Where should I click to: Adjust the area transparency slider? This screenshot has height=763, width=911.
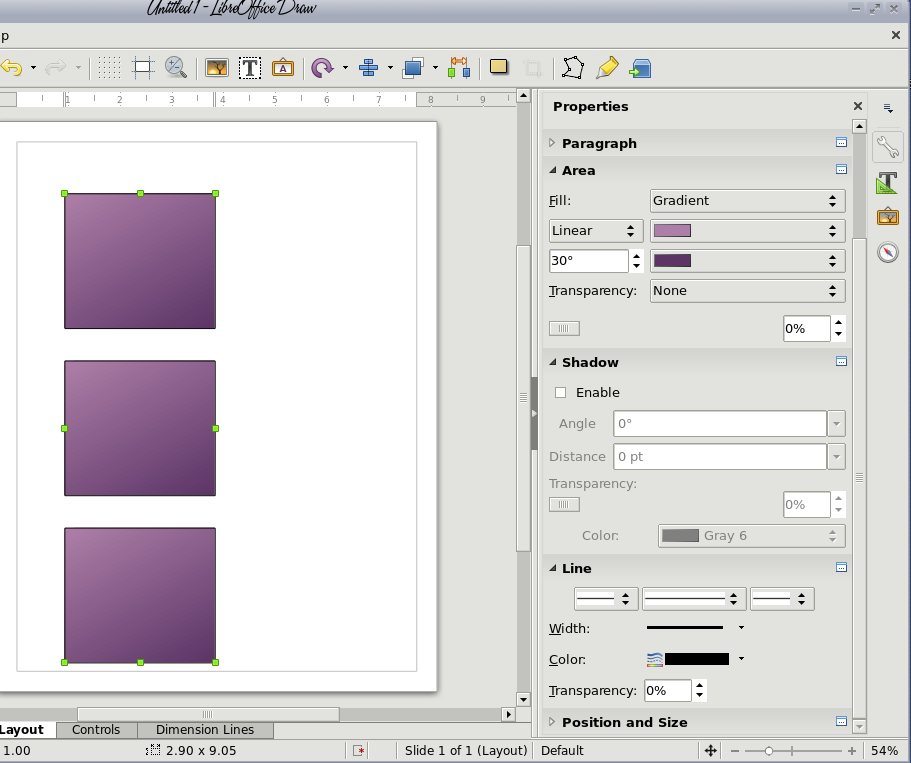click(x=564, y=328)
